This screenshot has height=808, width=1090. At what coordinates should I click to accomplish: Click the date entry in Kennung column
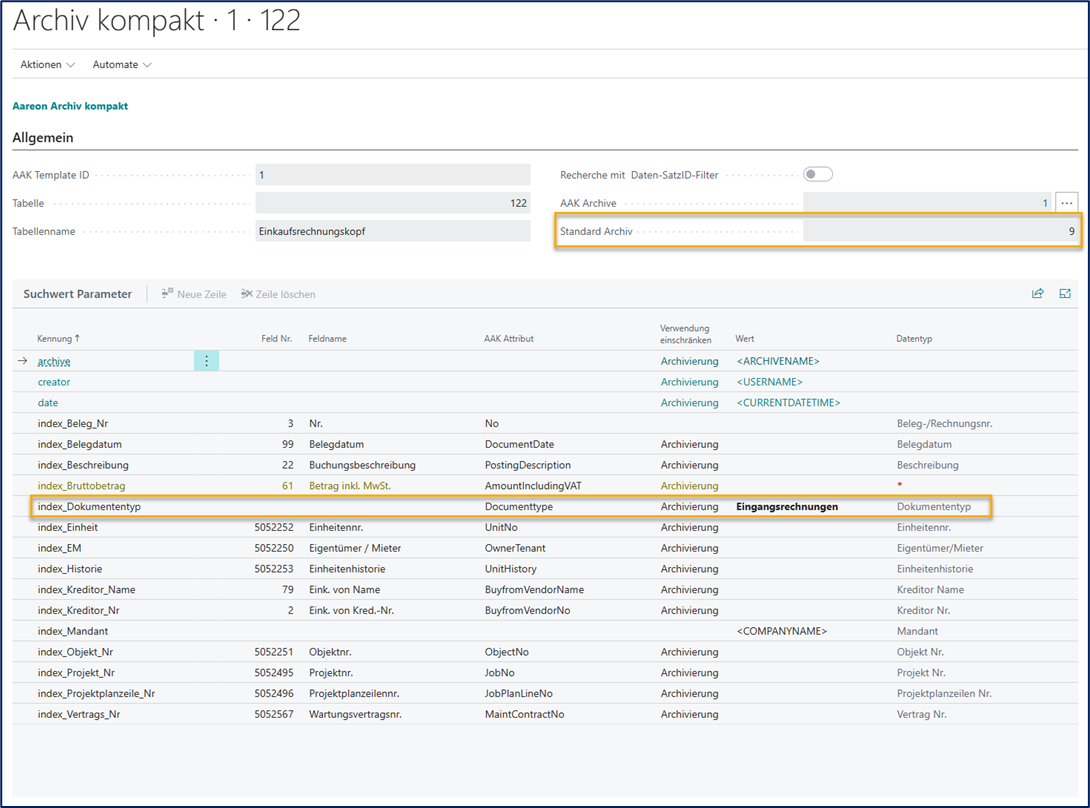tap(48, 403)
